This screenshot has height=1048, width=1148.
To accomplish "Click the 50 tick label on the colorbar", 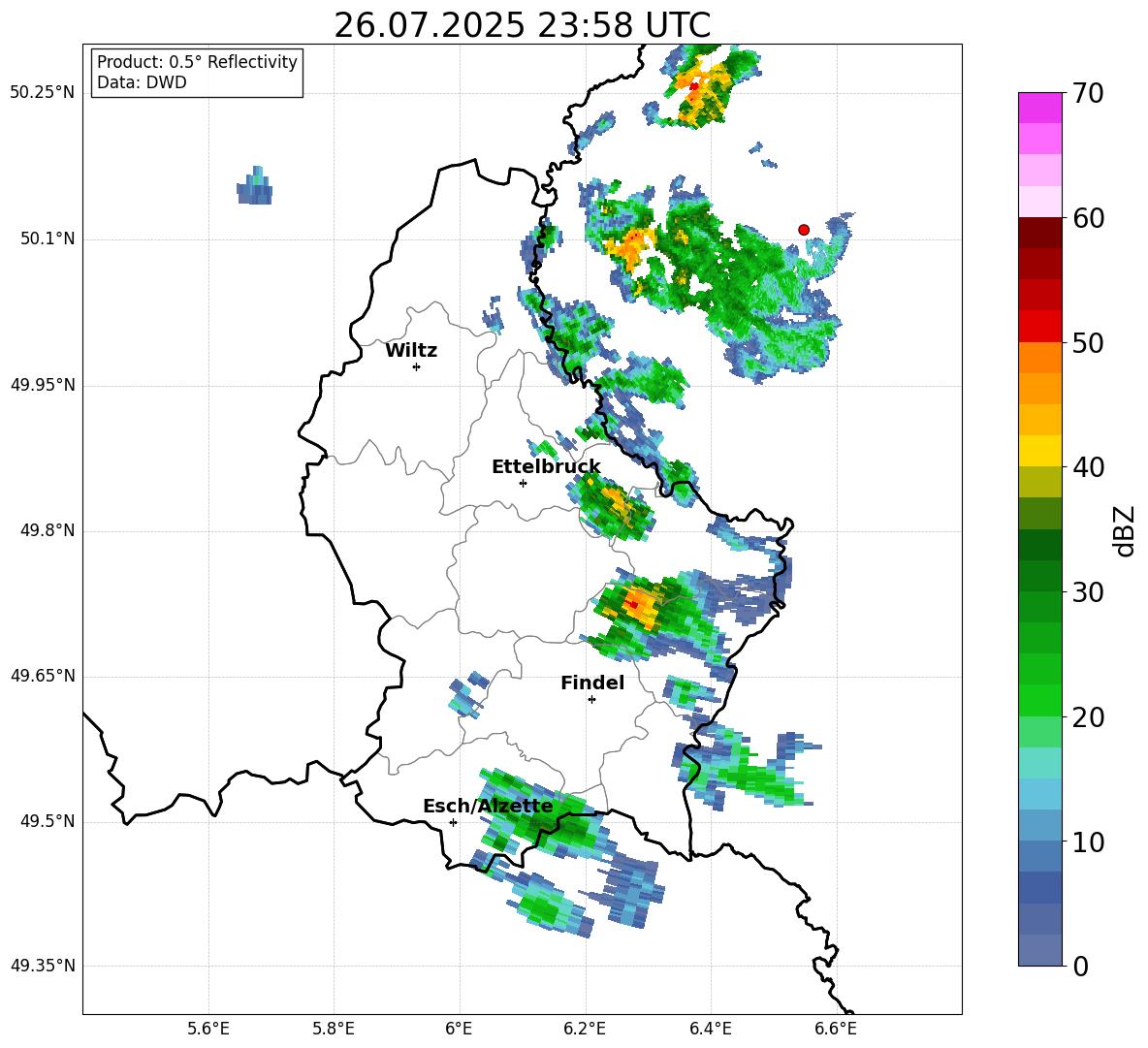I will [1089, 342].
